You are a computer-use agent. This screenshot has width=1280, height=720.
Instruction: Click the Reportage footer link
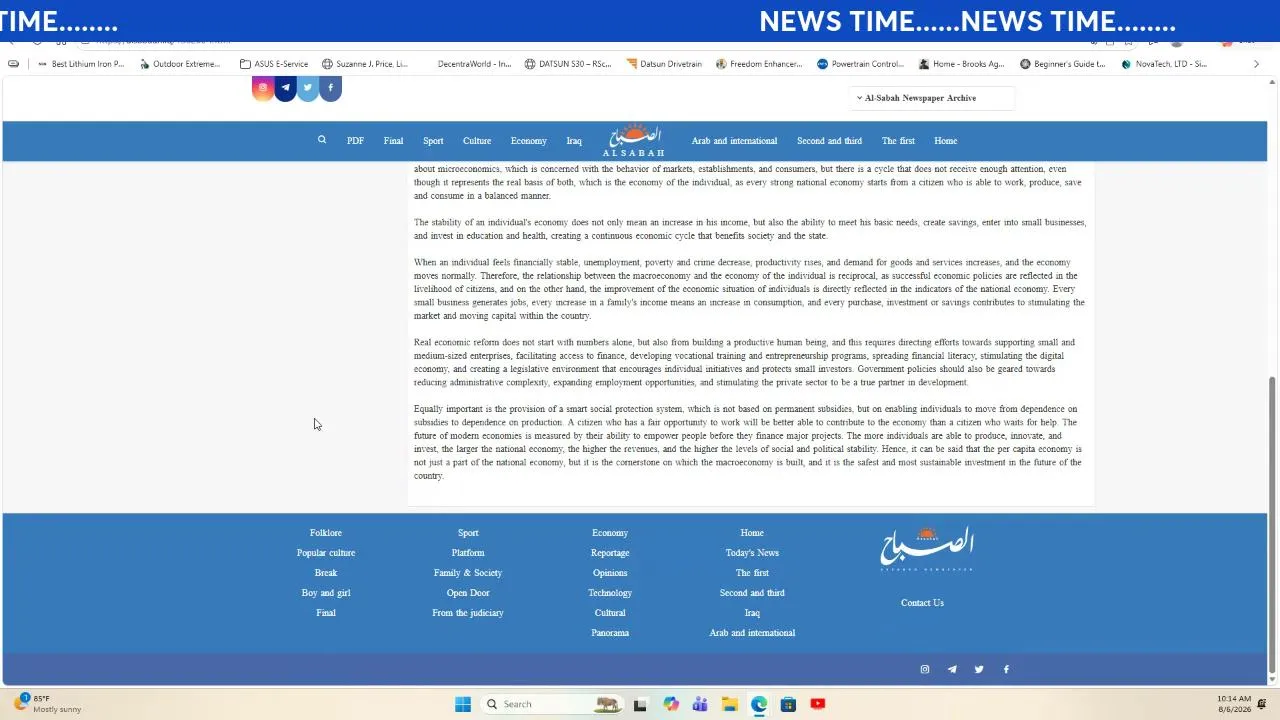coord(610,553)
